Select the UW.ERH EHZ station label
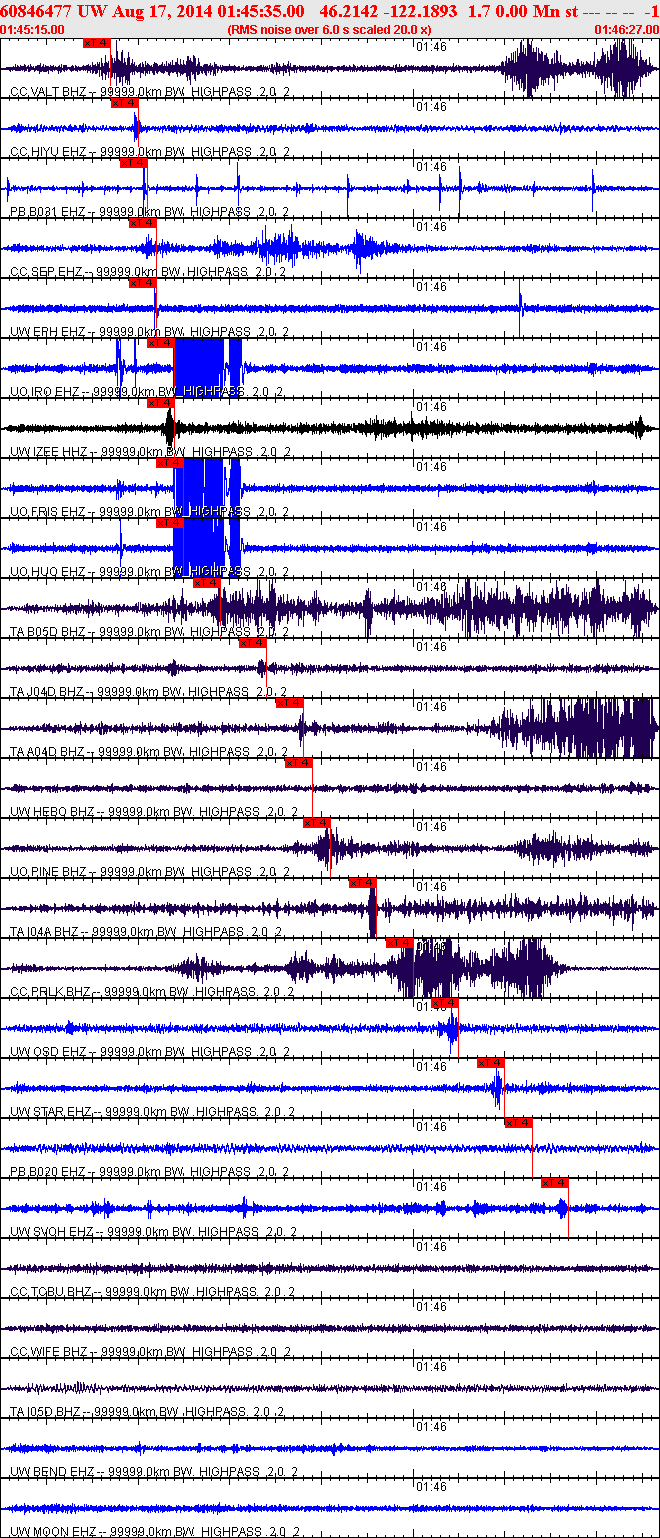This screenshot has width=660, height=1538. click(47, 332)
